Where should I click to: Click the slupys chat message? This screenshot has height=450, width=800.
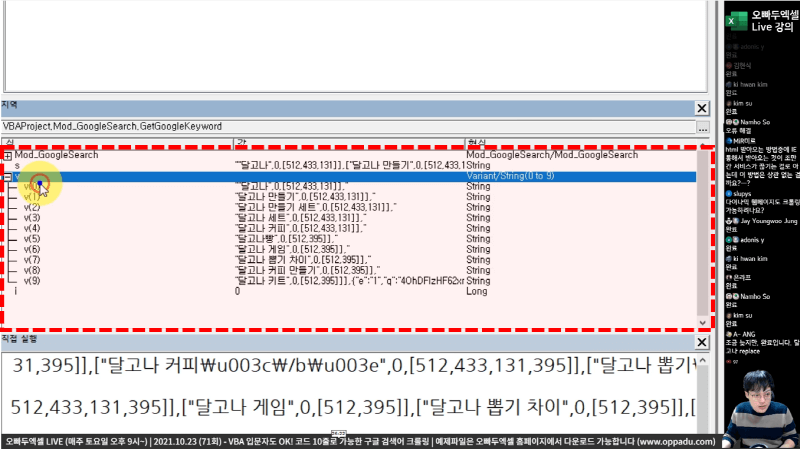click(762, 202)
